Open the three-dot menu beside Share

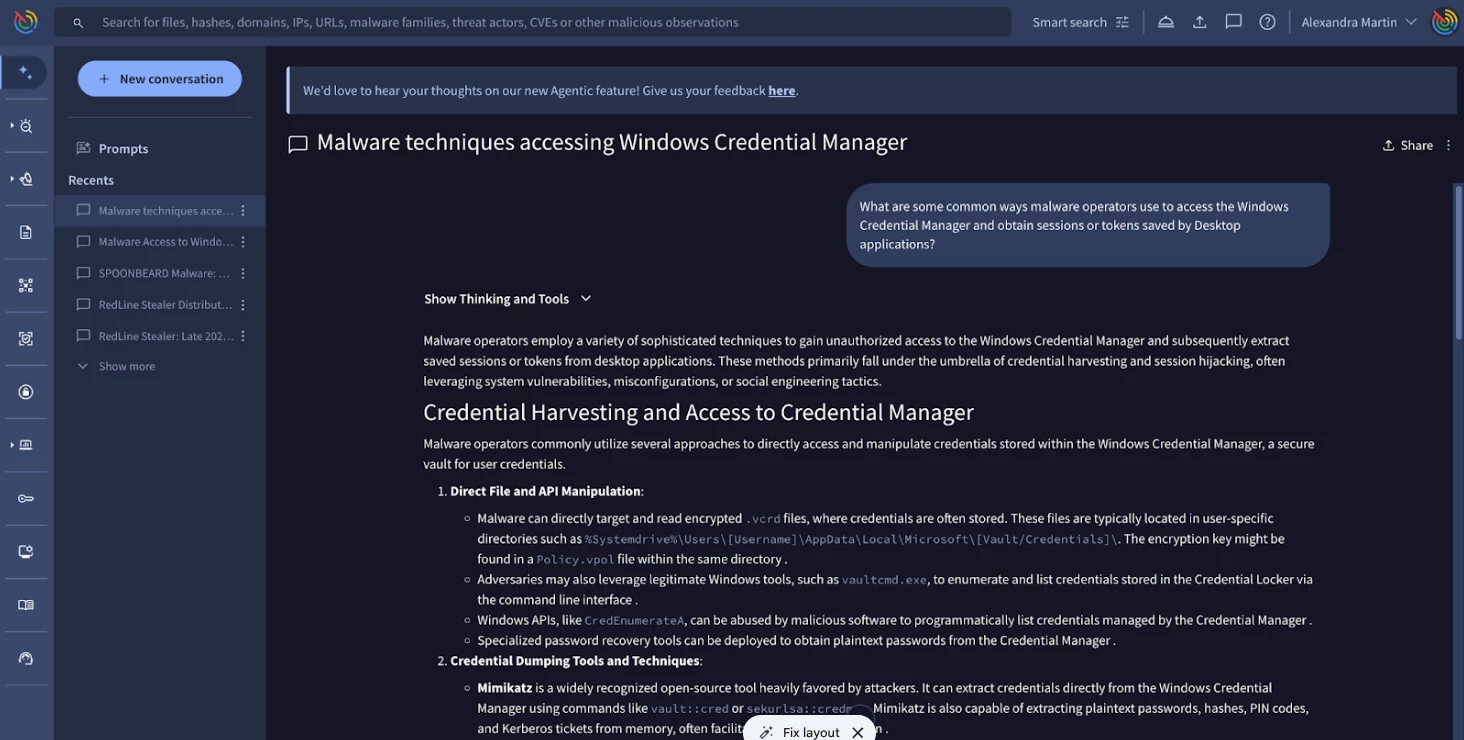(1448, 145)
